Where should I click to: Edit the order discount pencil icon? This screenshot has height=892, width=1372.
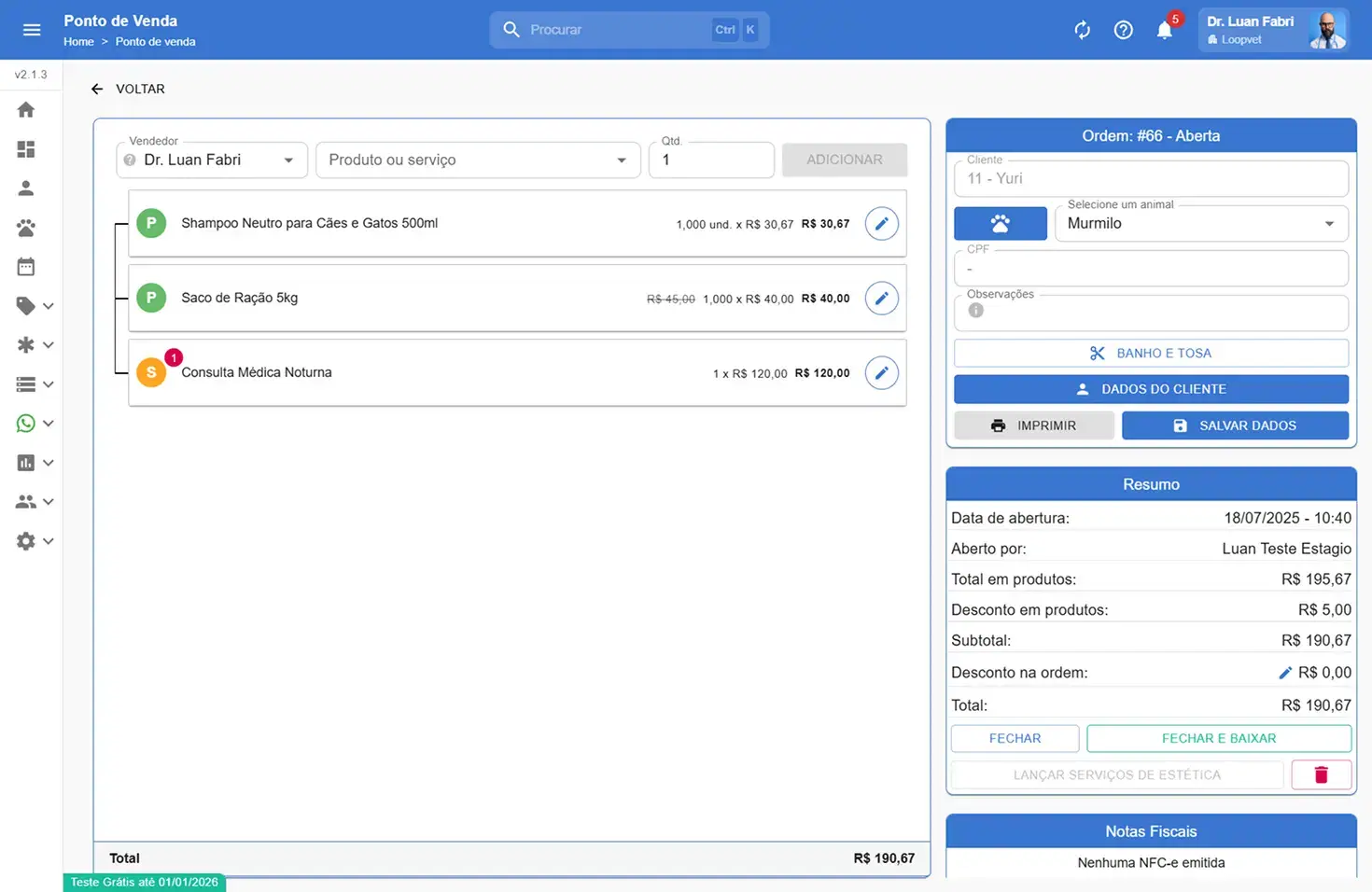coord(1285,673)
